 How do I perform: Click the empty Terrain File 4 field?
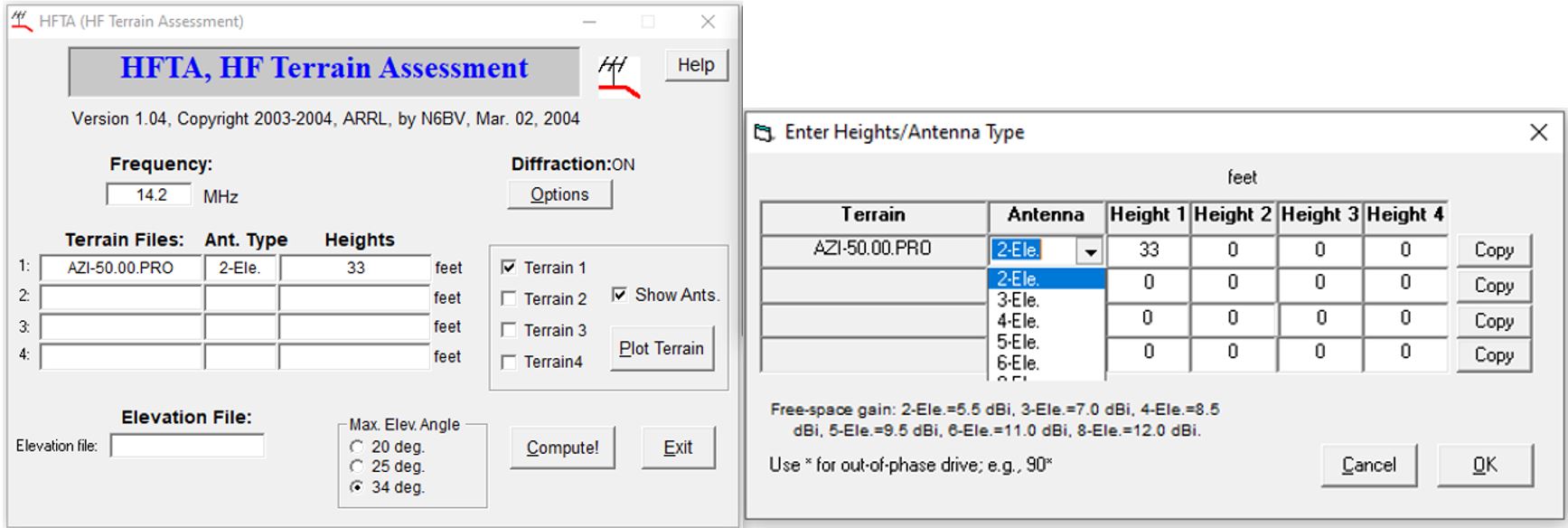click(x=121, y=357)
